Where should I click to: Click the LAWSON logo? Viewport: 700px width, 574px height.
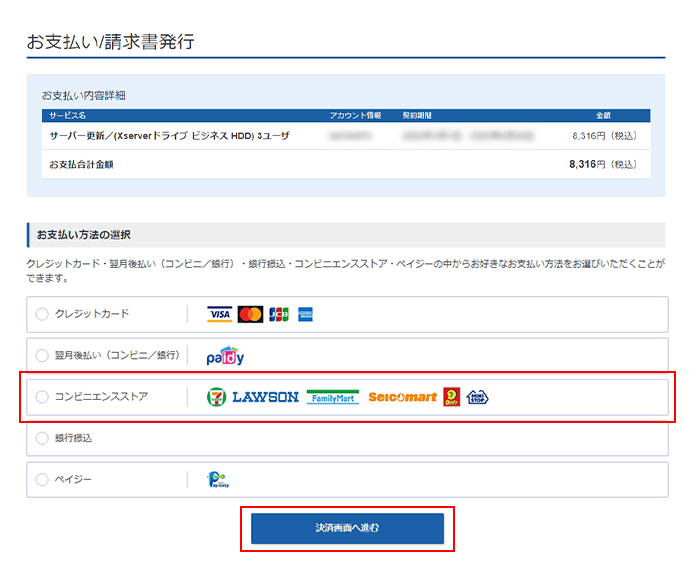266,397
